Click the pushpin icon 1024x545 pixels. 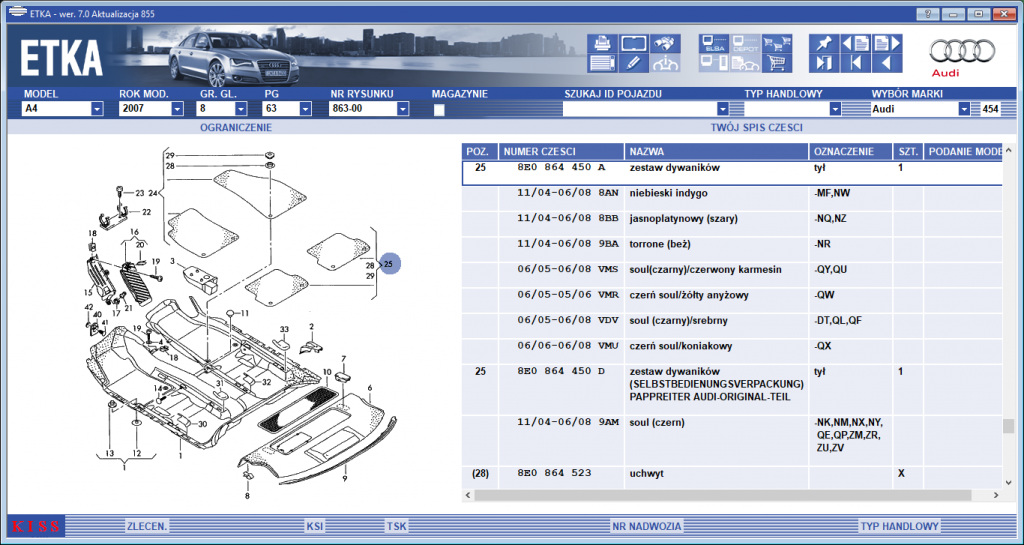(824, 44)
